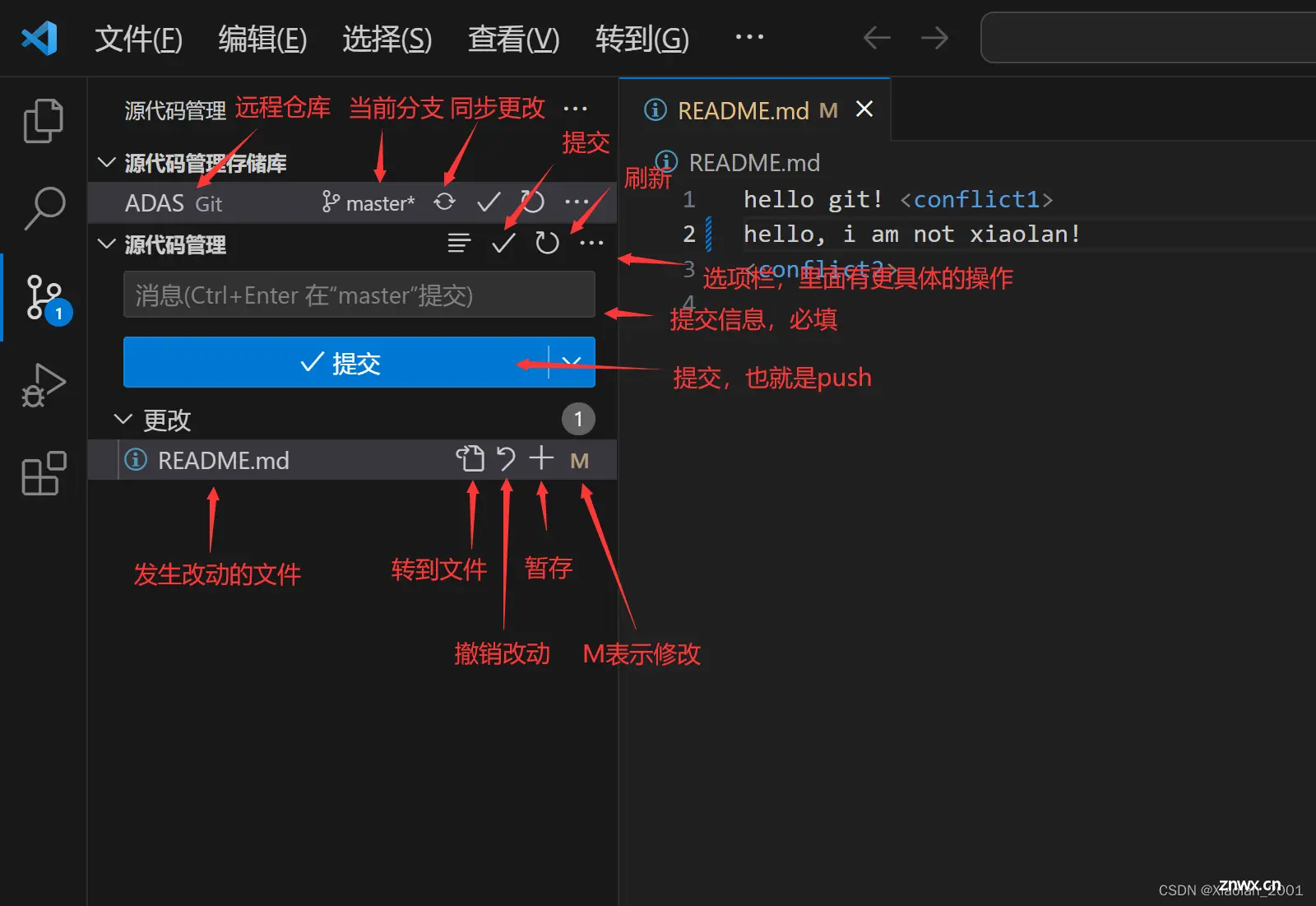Click the commit message input field
Screen dimensions: 1316x906
[x=359, y=295]
